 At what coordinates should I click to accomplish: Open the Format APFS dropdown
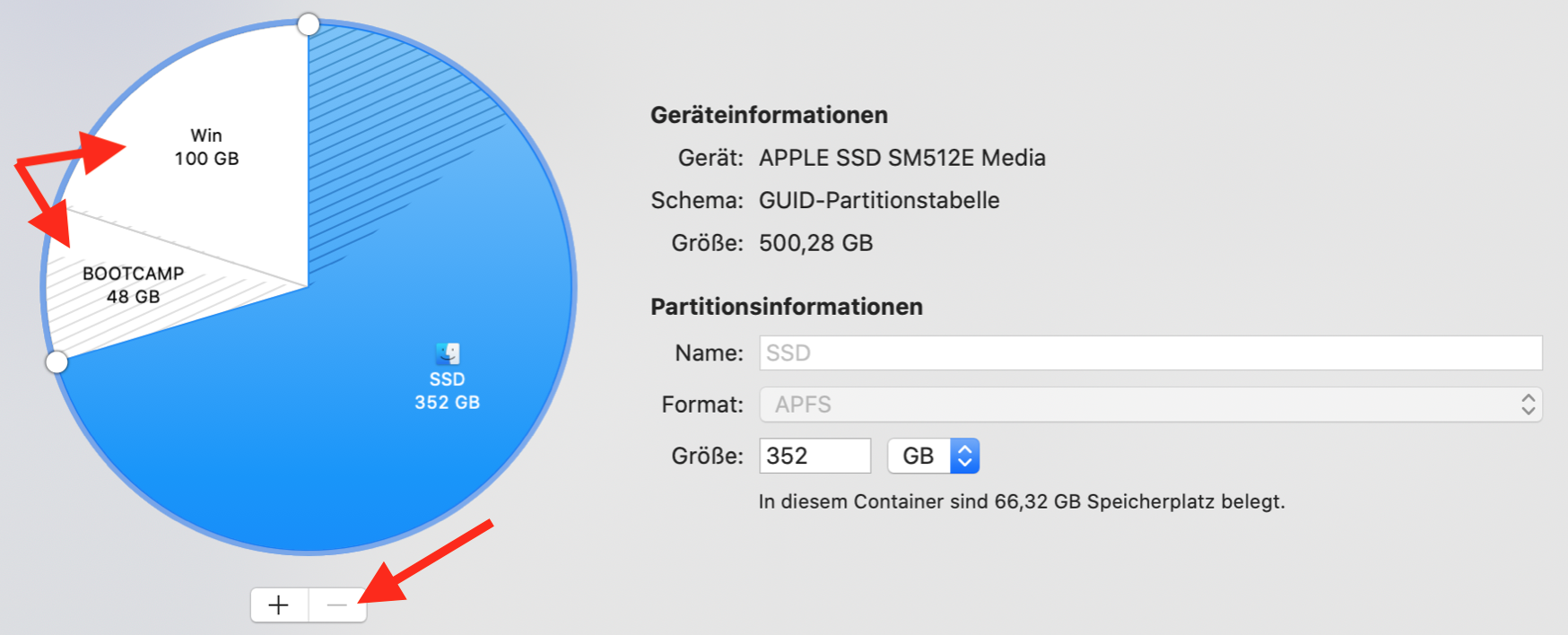point(1150,404)
